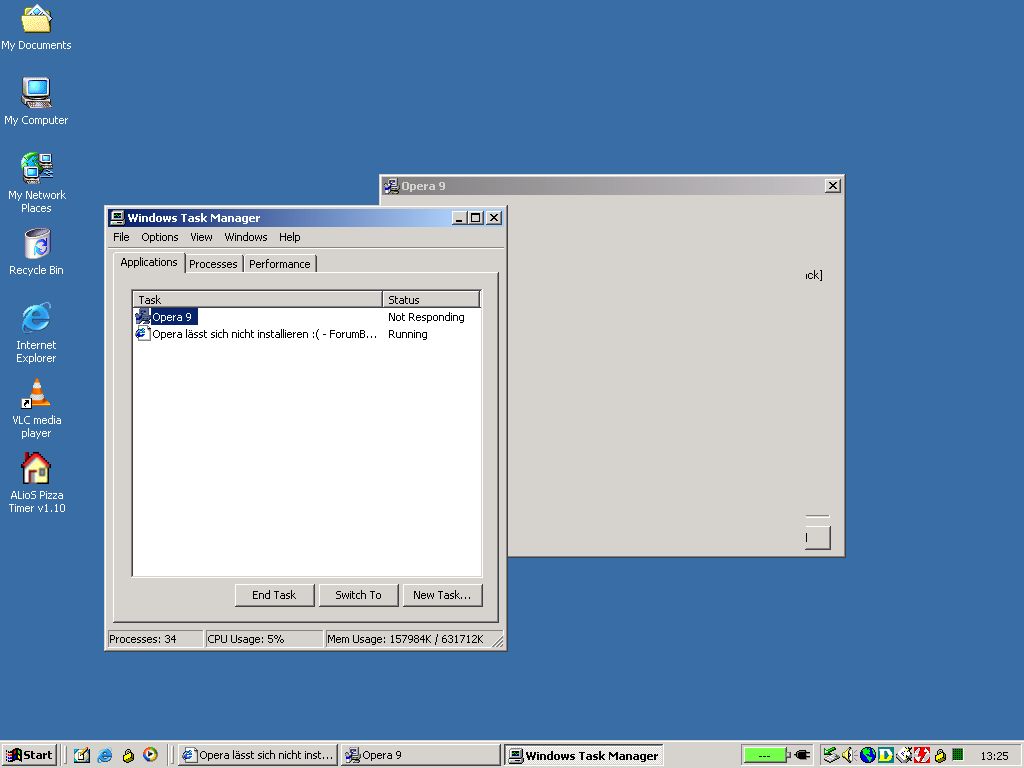Screen dimensions: 1024x768
Task: Sort tasks by the Status column header
Action: click(x=431, y=299)
